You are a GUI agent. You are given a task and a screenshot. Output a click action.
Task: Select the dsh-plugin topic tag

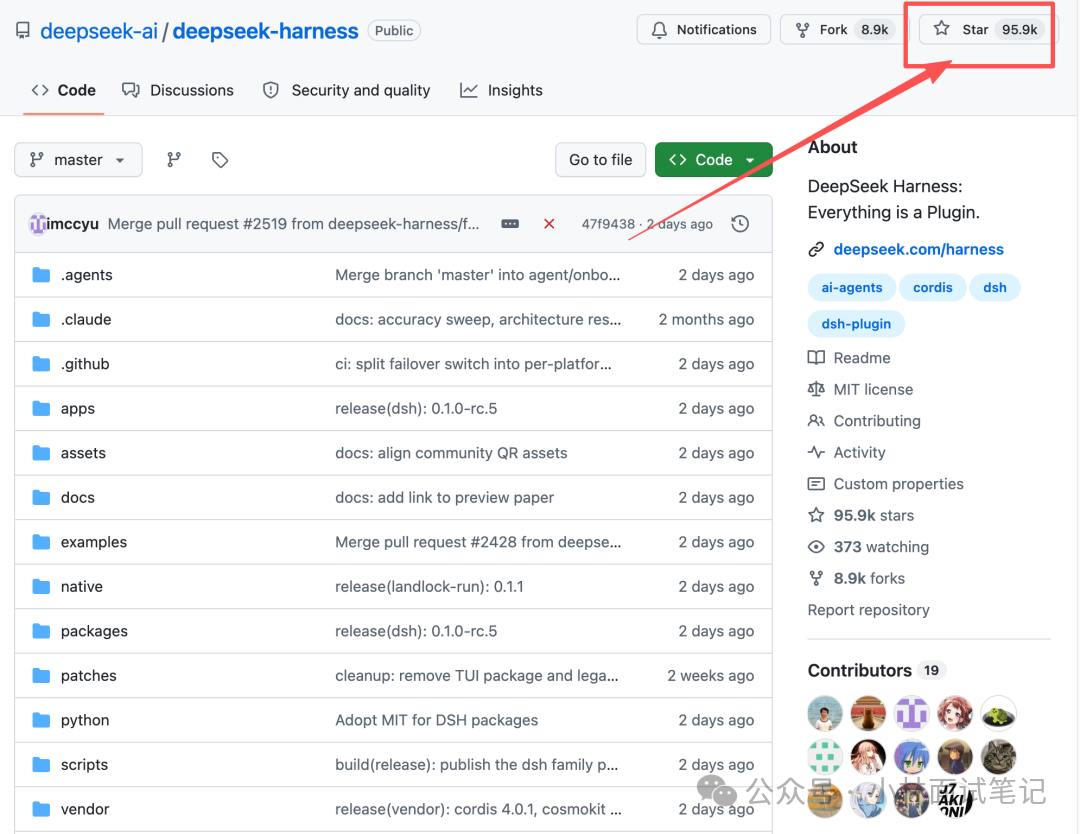856,324
